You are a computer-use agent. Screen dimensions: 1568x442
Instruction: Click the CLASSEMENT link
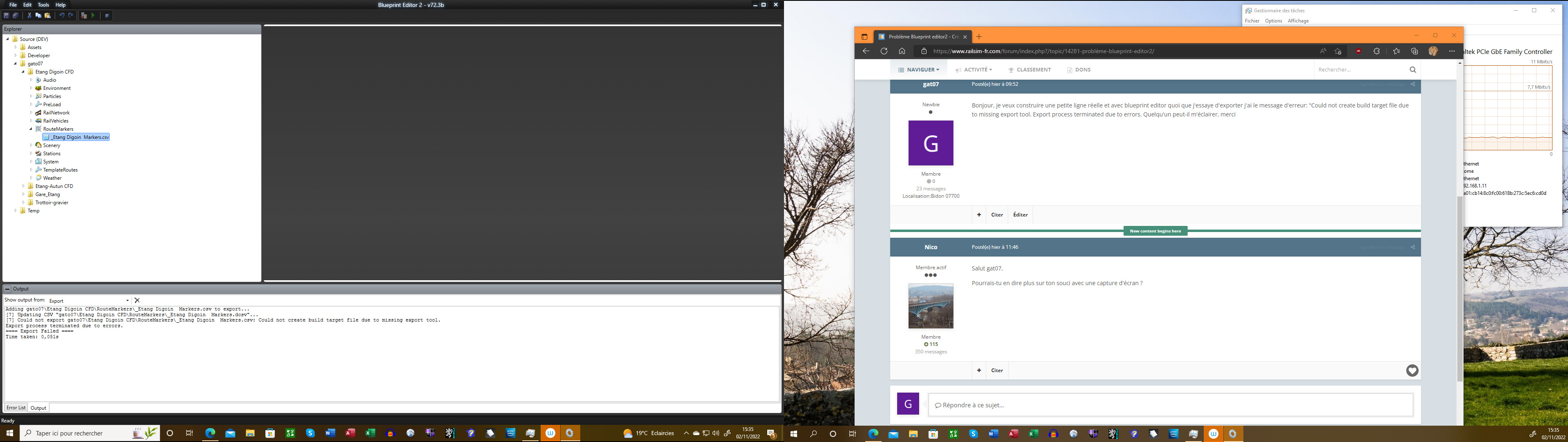pyautogui.click(x=1029, y=70)
